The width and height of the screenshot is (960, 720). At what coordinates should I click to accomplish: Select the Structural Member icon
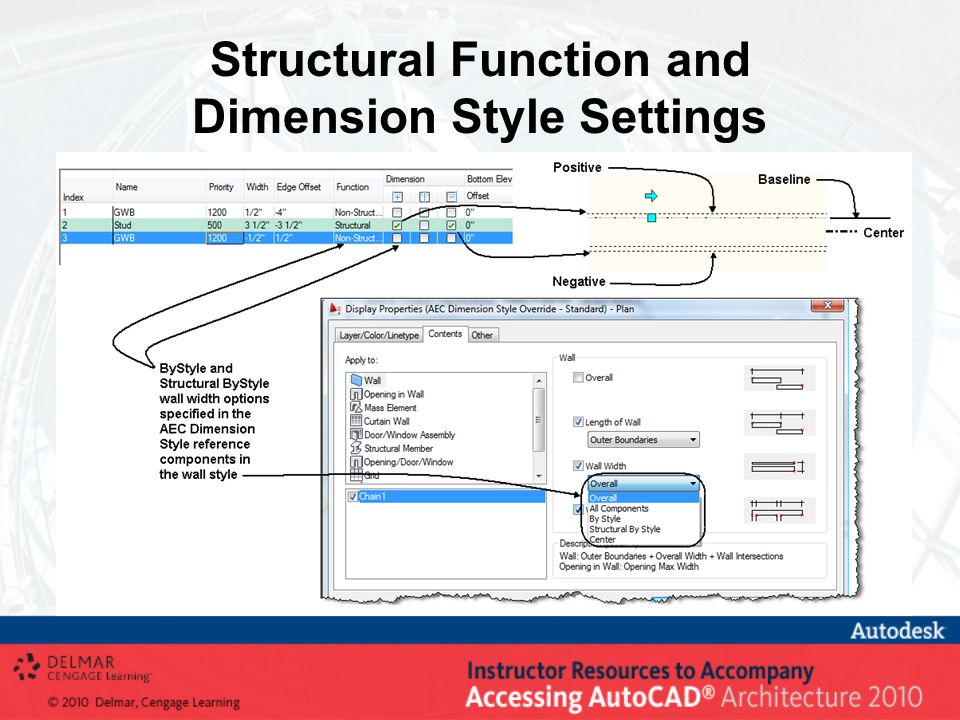[x=356, y=448]
